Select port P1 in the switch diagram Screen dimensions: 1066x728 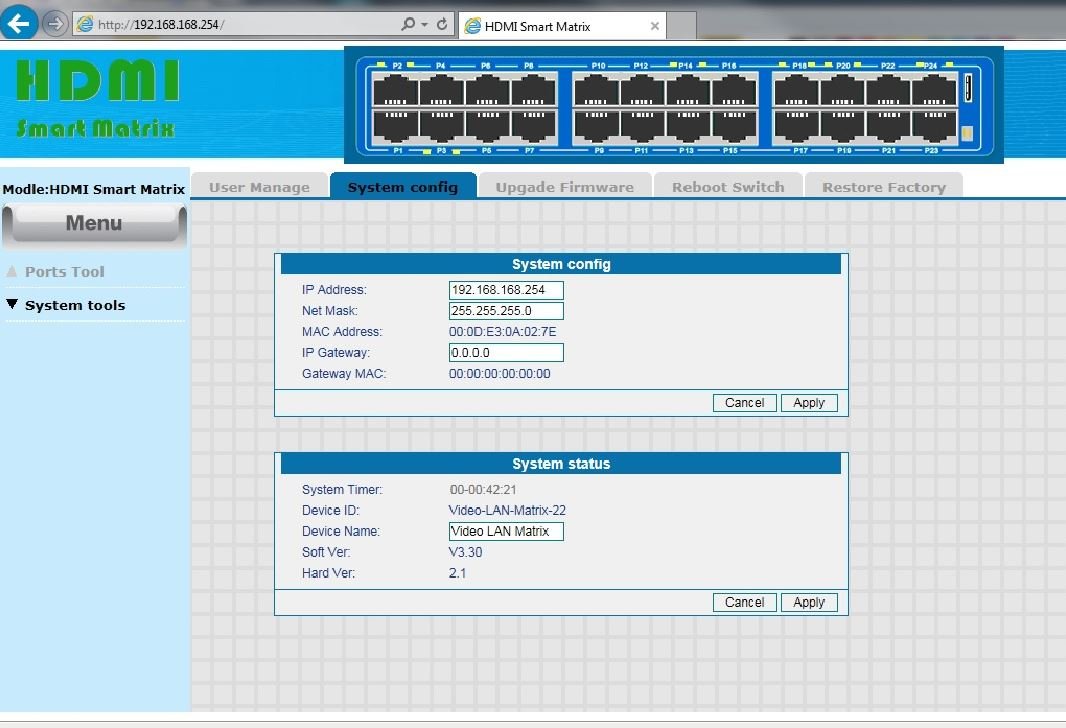[x=395, y=125]
